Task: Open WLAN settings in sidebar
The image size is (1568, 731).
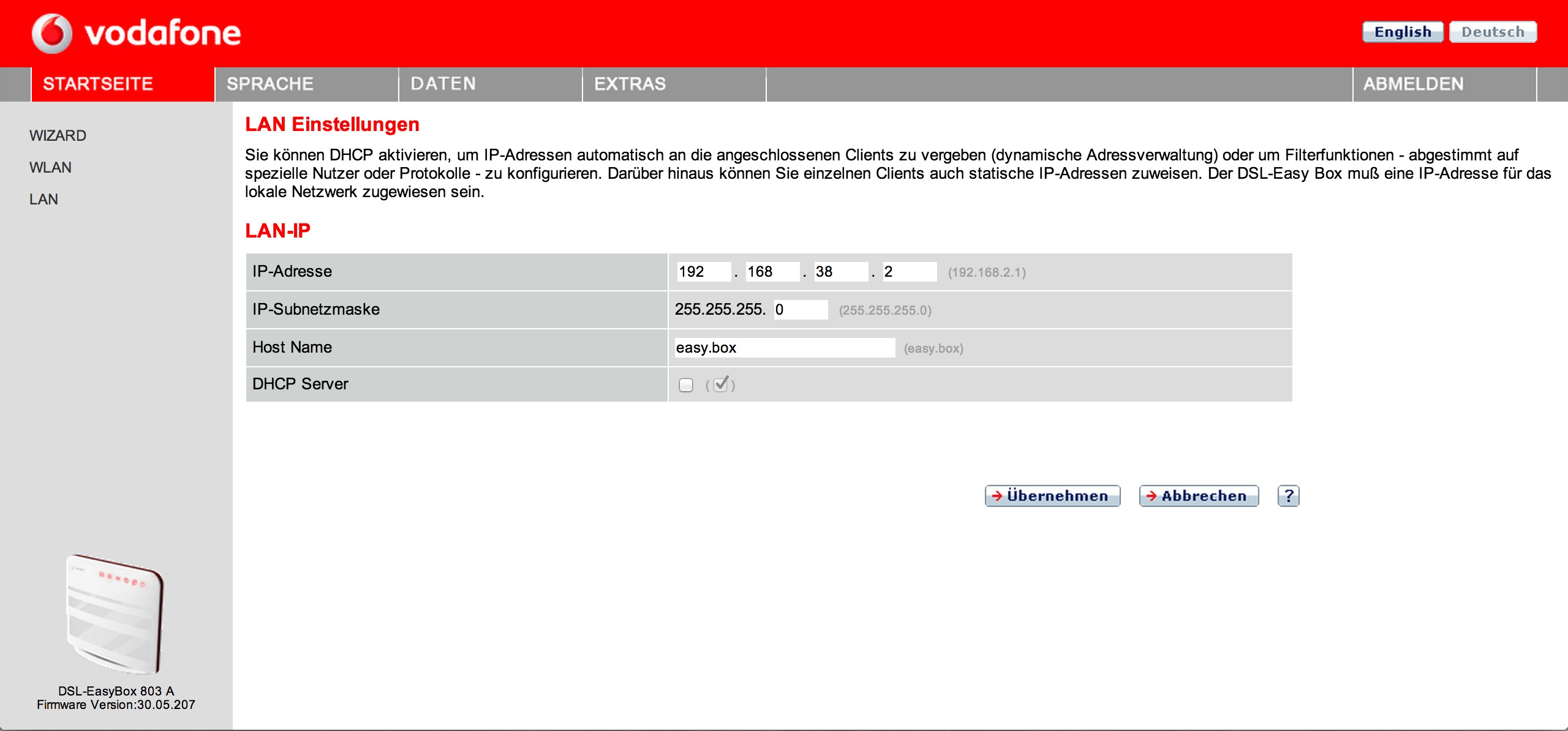Action: point(50,167)
